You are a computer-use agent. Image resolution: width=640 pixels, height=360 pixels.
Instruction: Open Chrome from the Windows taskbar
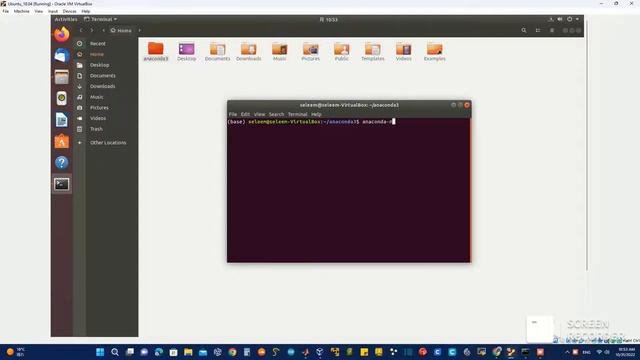click(232, 352)
